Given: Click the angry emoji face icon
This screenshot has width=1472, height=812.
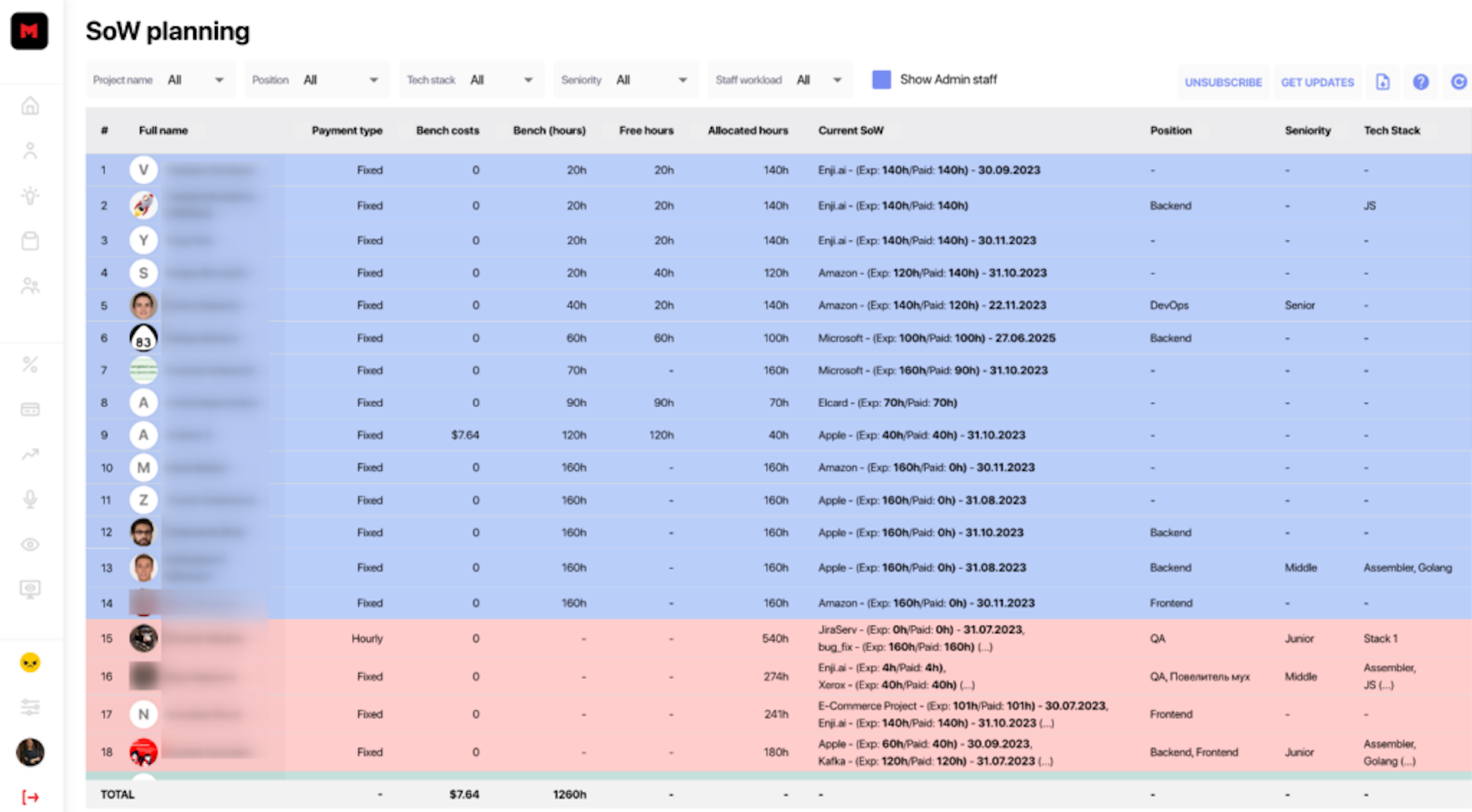Looking at the screenshot, I should (30, 663).
